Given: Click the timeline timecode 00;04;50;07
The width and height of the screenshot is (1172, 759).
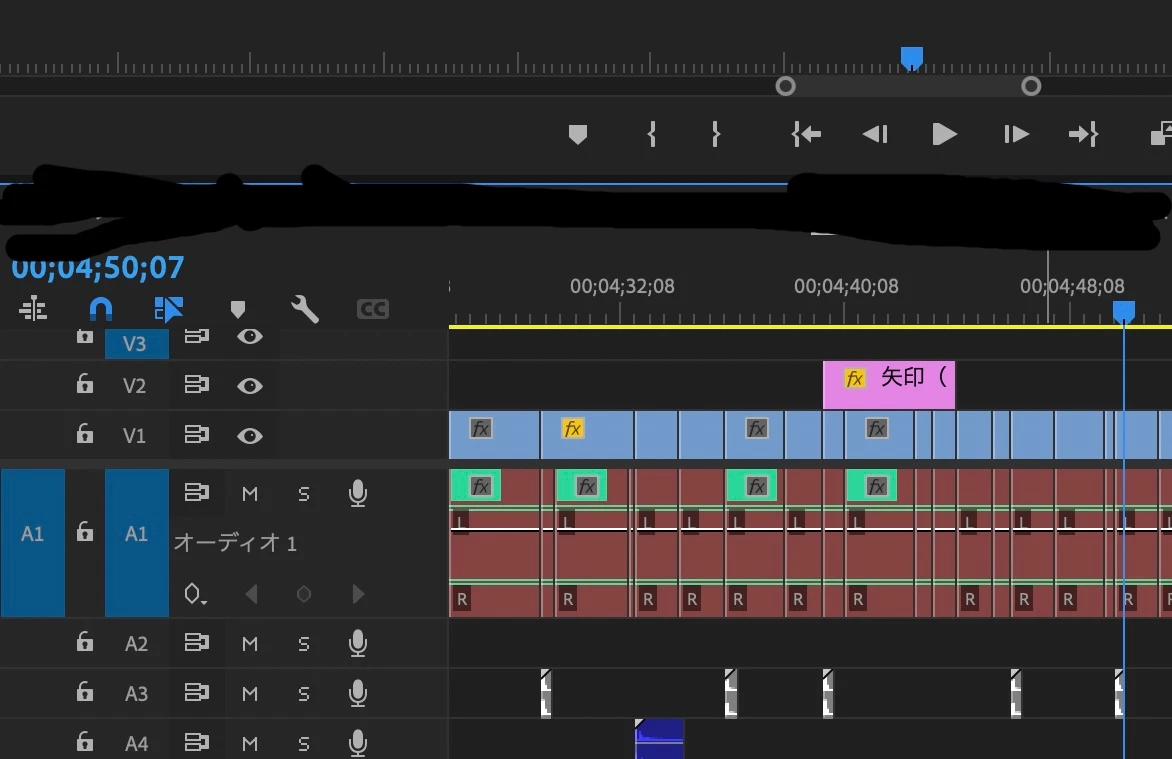Looking at the screenshot, I should (98, 268).
